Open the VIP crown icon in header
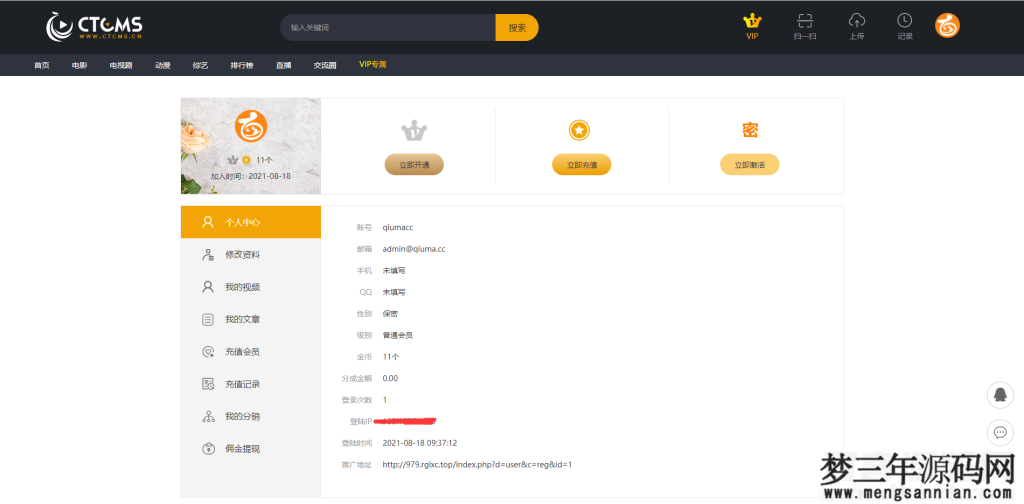Image resolution: width=1024 pixels, height=504 pixels. [752, 21]
